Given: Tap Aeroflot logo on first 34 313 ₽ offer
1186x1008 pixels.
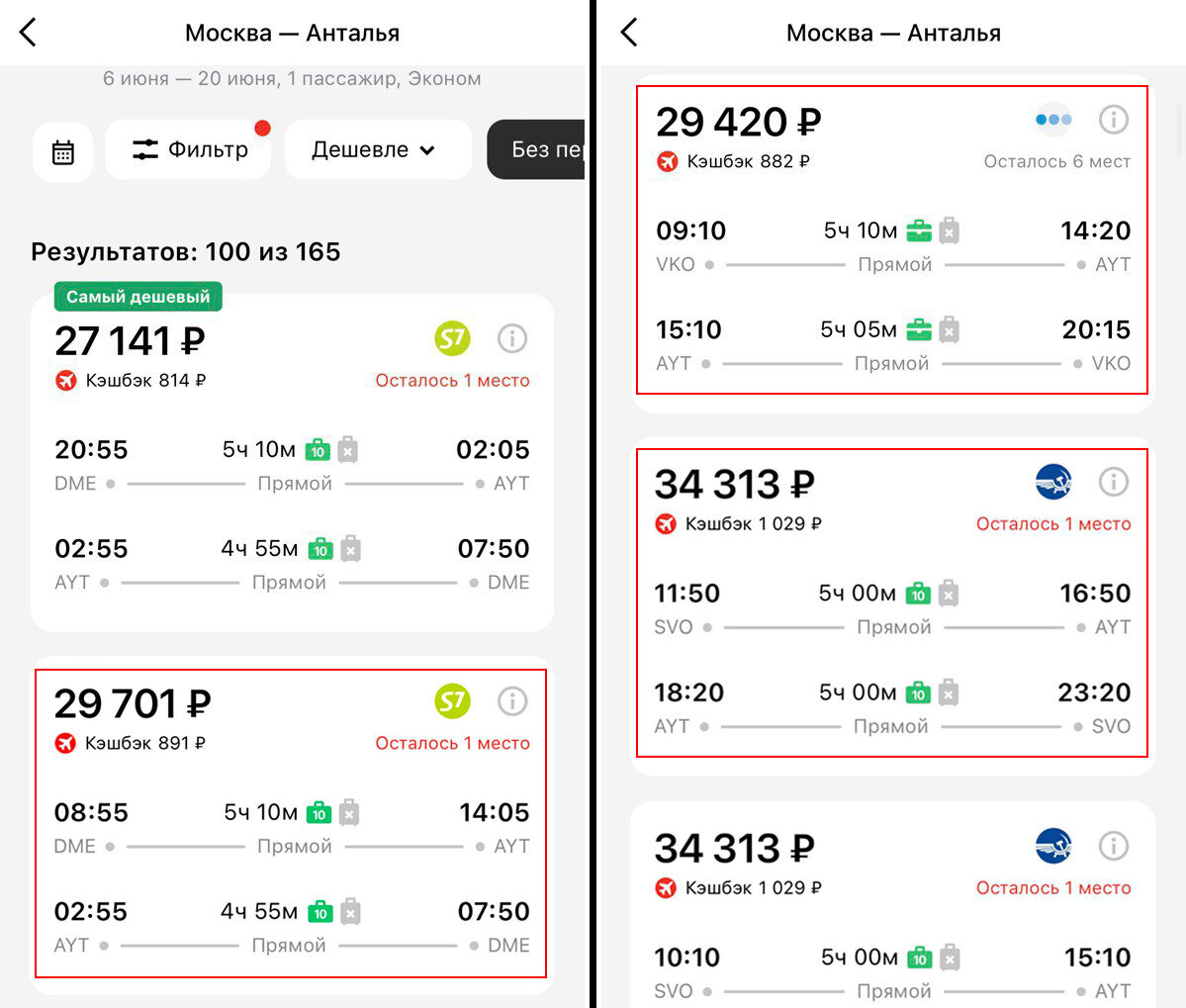Looking at the screenshot, I should [1053, 482].
